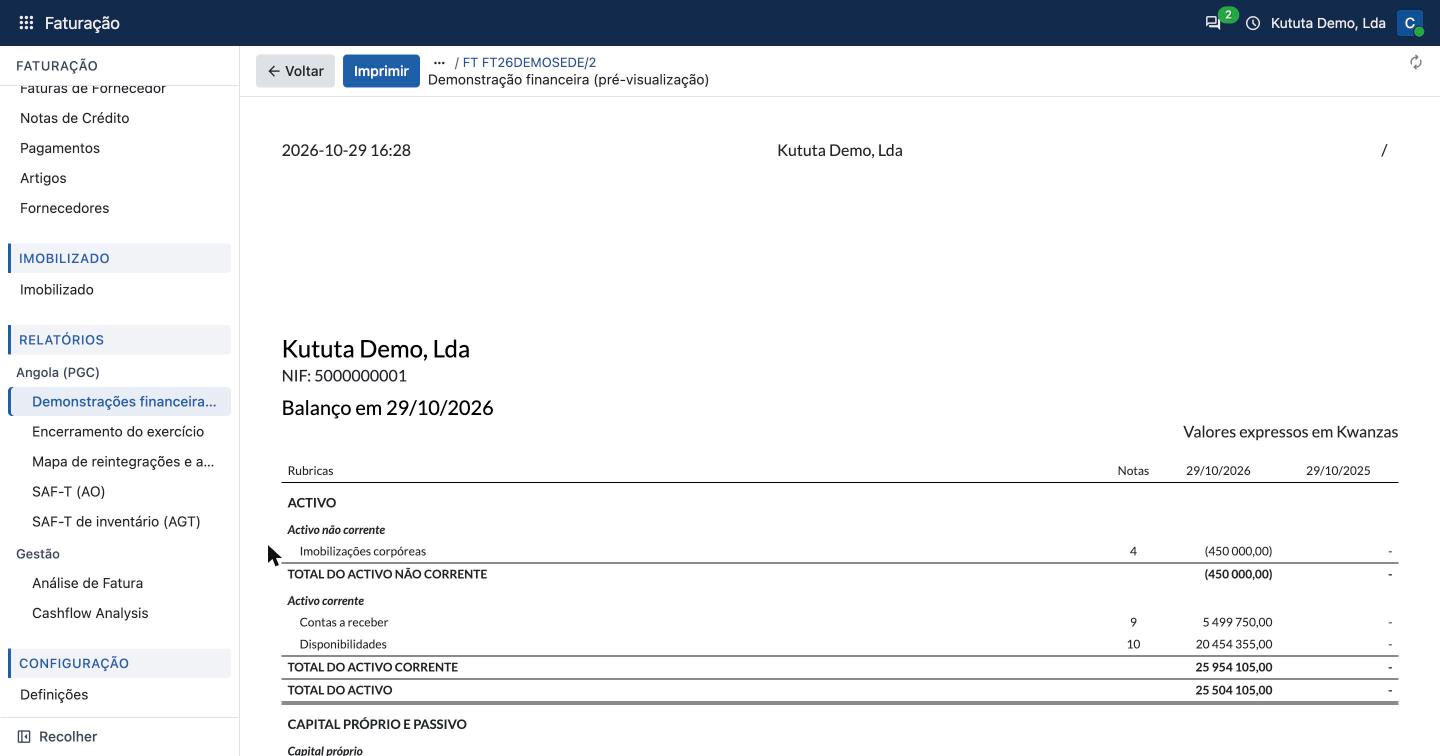1440x756 pixels.
Task: Click the IMOBILIZADO section header
Action: [119, 258]
